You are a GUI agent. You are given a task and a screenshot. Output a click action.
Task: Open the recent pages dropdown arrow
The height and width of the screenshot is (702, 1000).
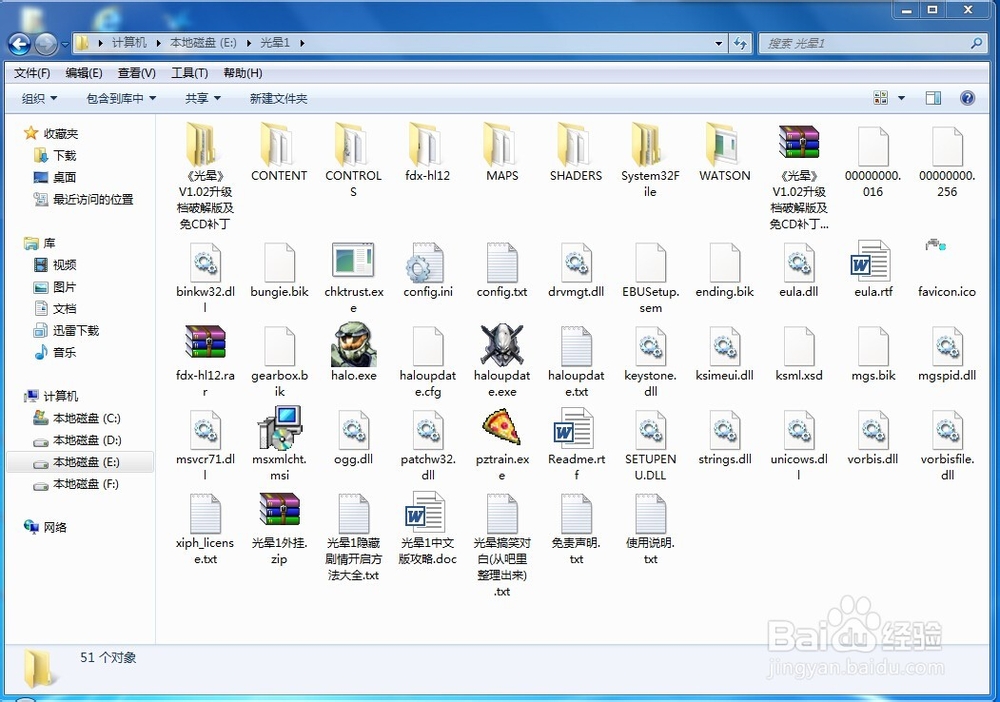(x=65, y=44)
